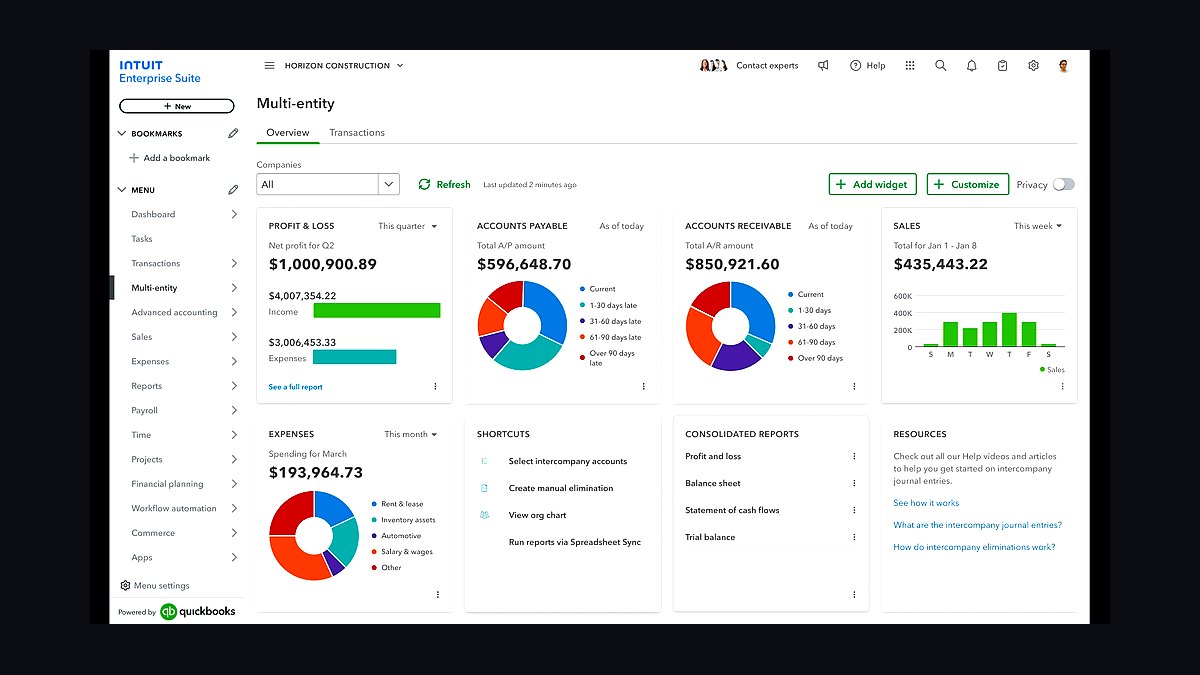Viewport: 1200px width, 675px height.
Task: Open the See a full report link
Action: 295,387
